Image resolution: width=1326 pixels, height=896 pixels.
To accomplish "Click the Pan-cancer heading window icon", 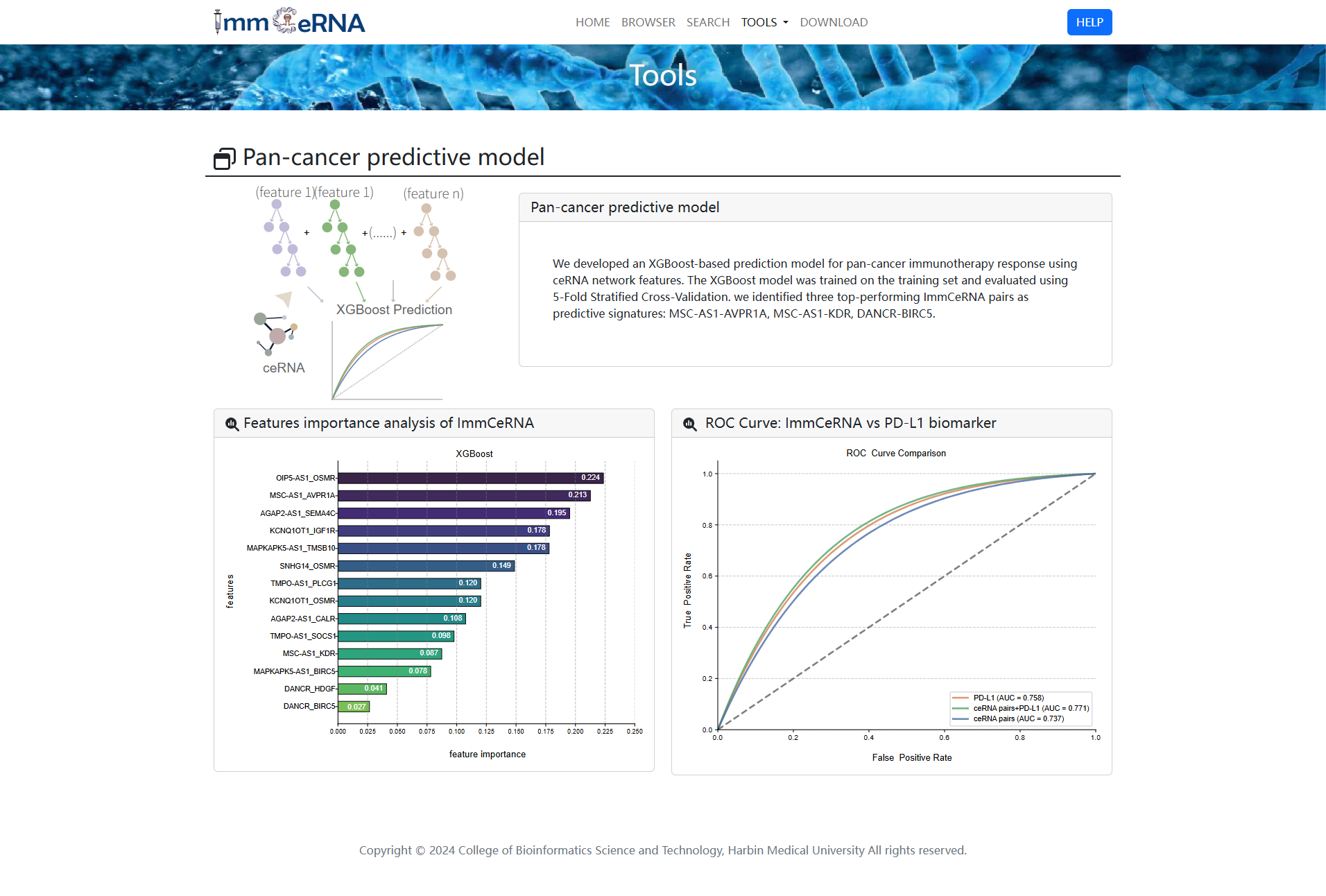I will tap(224, 159).
